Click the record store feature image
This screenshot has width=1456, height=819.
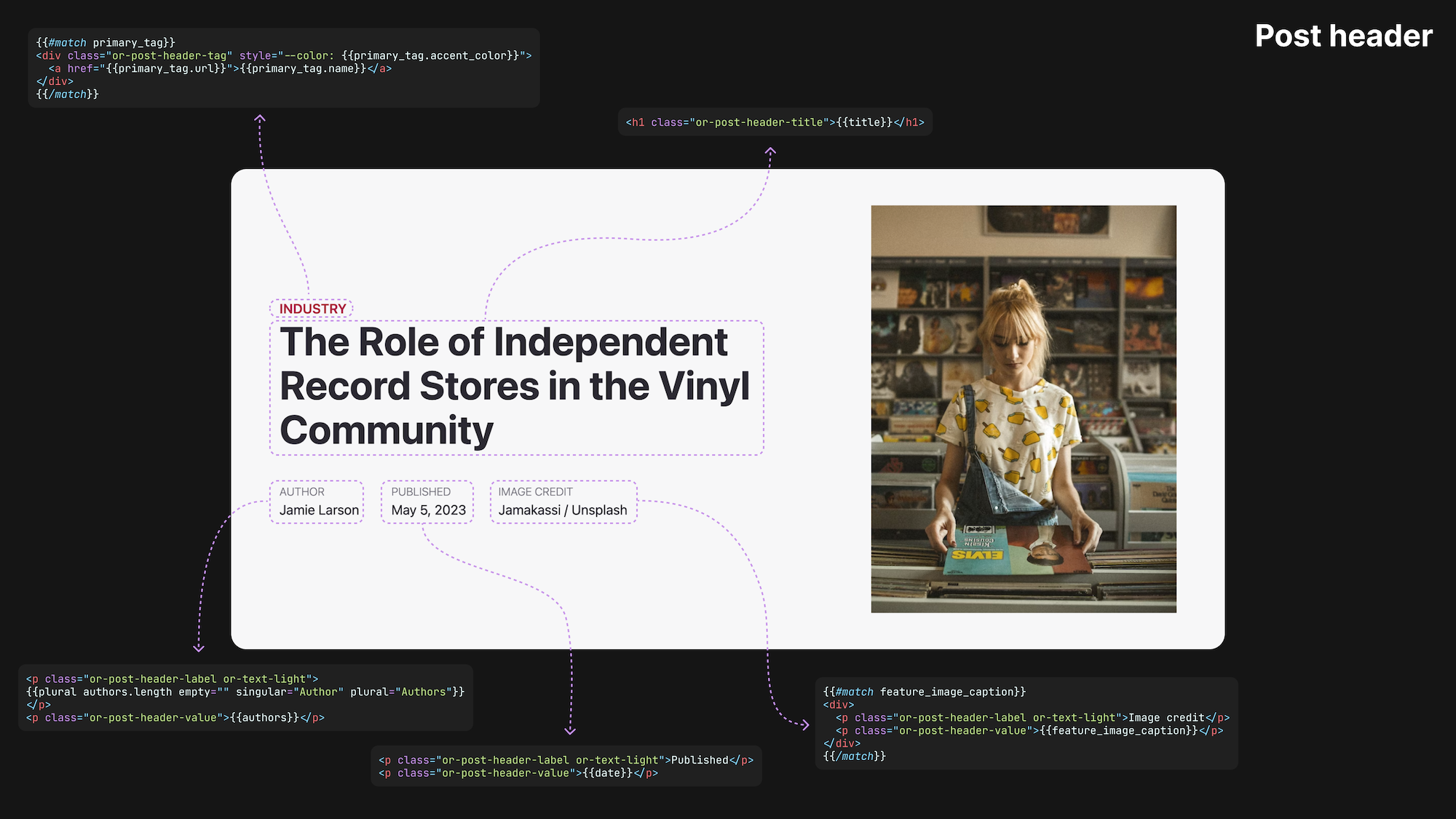pyautogui.click(x=1023, y=408)
